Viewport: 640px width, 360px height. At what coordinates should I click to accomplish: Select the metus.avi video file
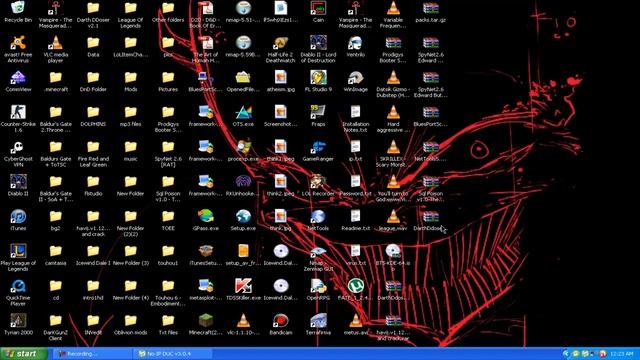(x=356, y=320)
